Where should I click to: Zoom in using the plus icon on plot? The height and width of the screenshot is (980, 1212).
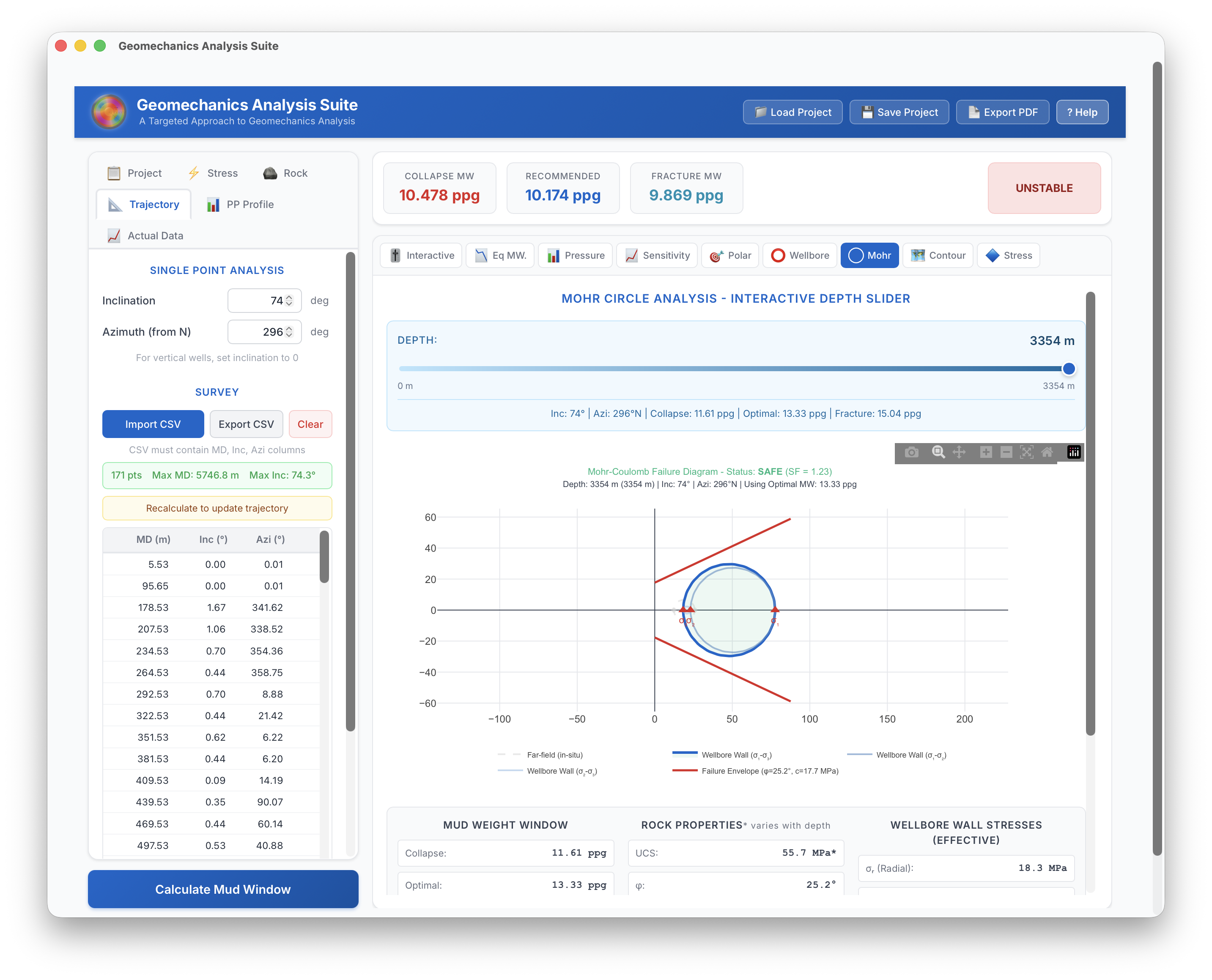(x=986, y=452)
